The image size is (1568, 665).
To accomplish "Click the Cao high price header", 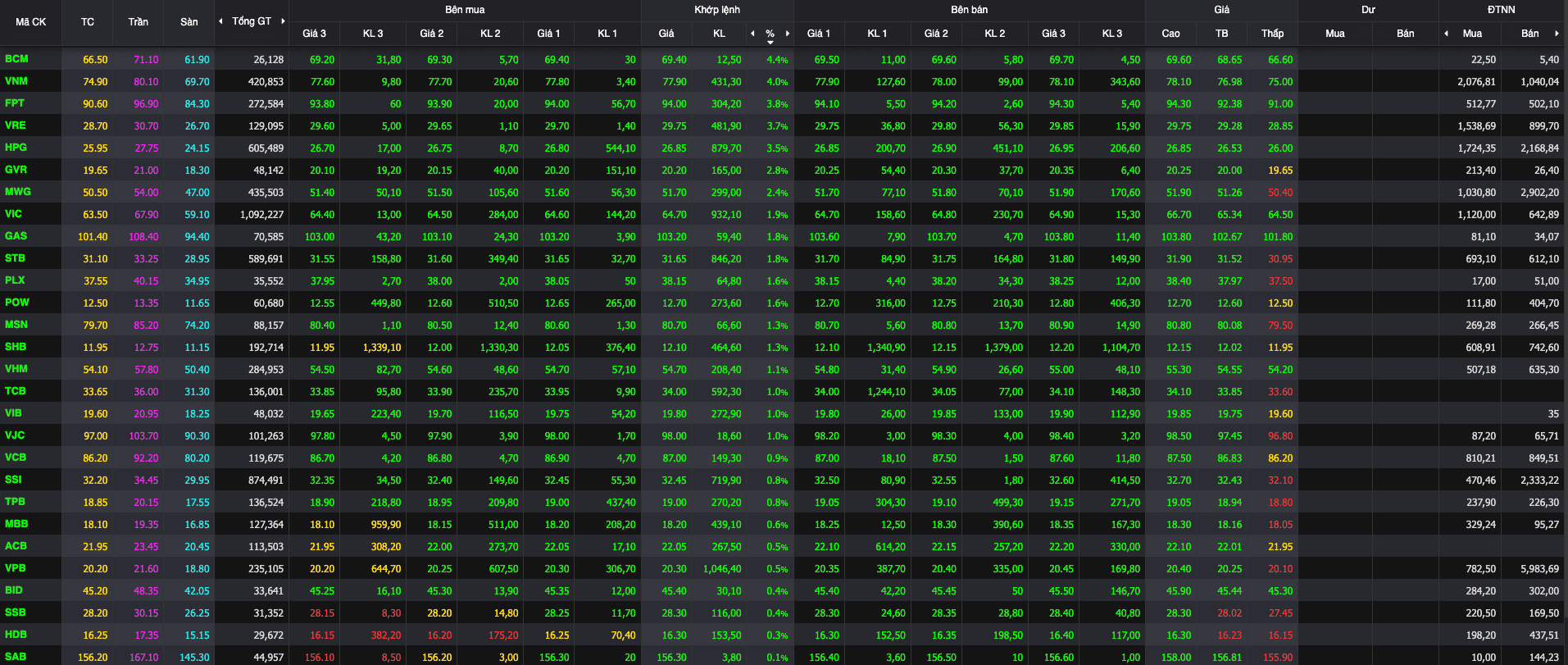I will coord(1171,34).
